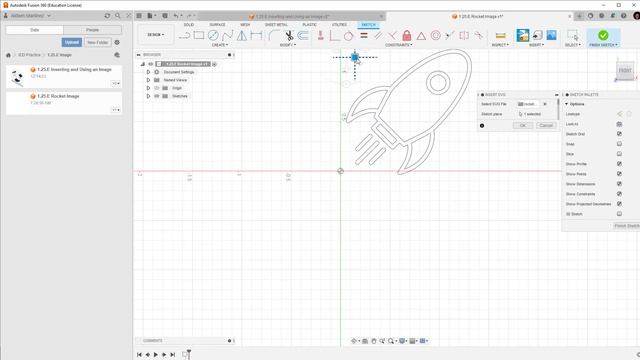Search in the data panel

coord(118,16)
